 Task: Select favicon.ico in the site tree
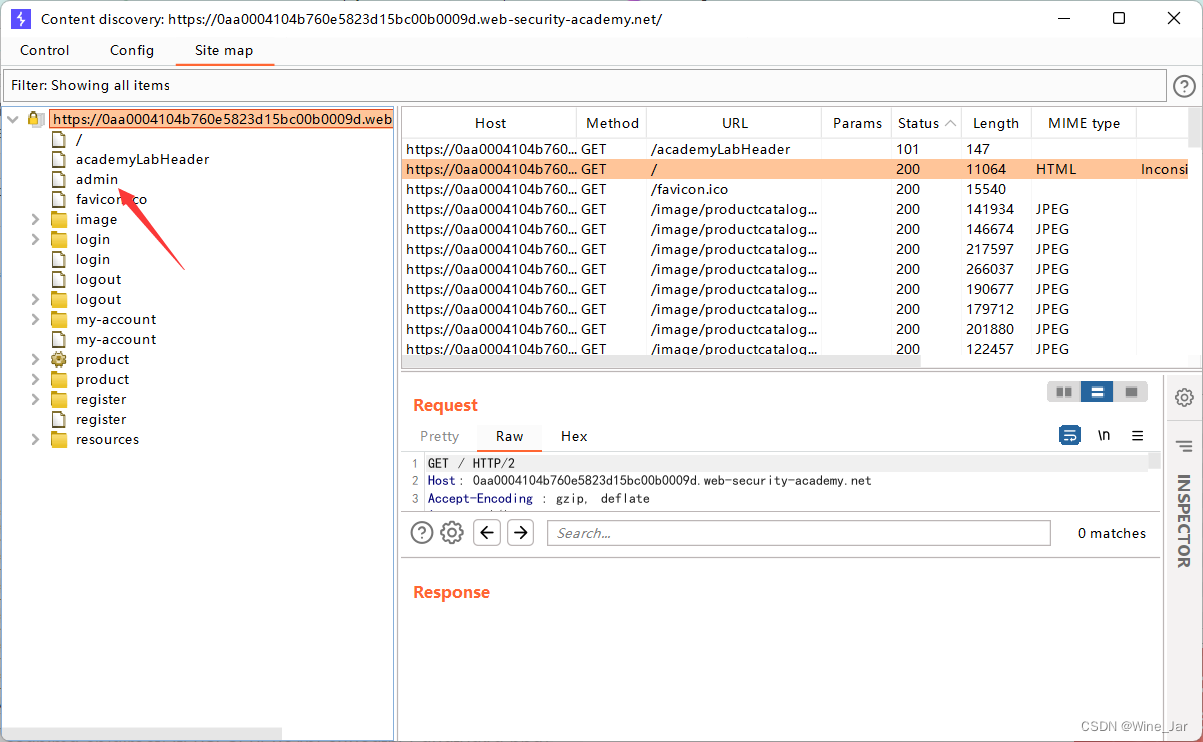pyautogui.click(x=111, y=199)
